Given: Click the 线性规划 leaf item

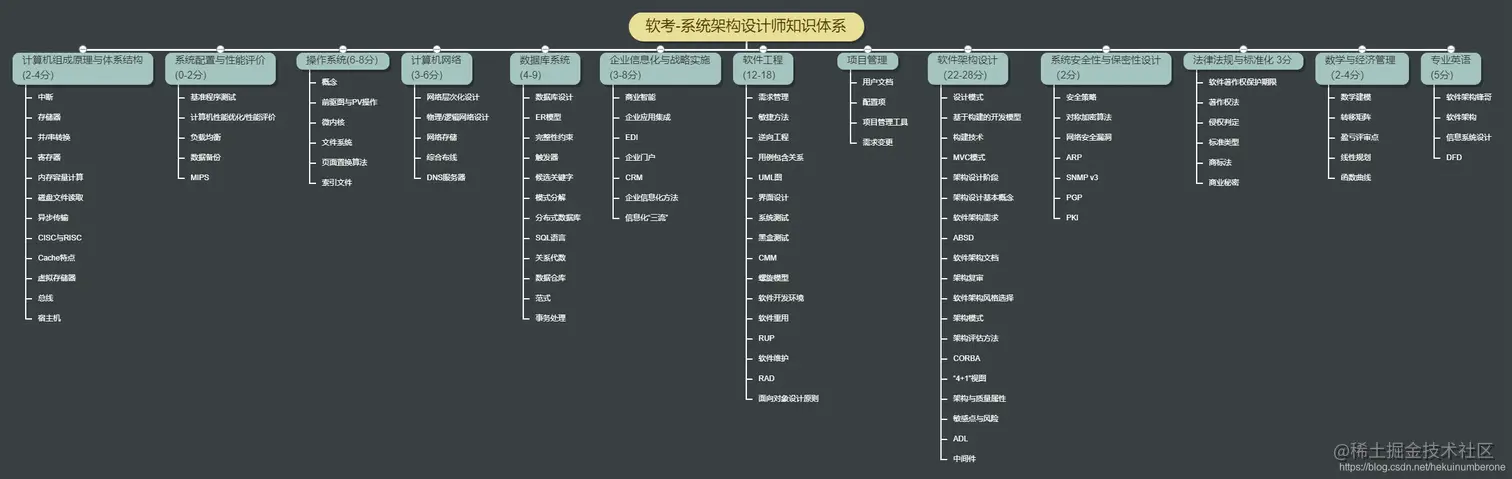Looking at the screenshot, I should (x=1356, y=157).
